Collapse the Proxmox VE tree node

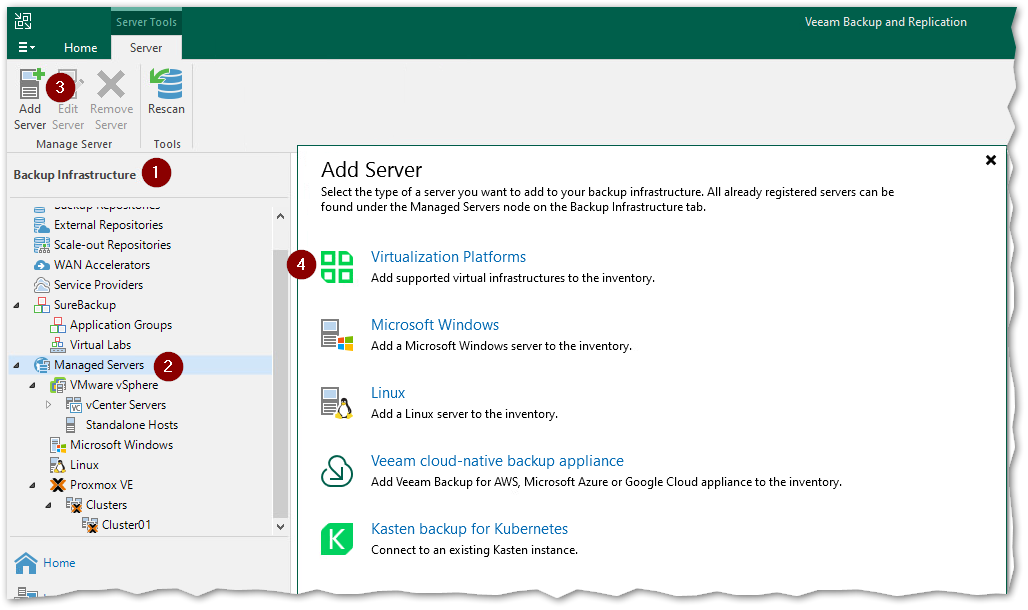click(33, 485)
